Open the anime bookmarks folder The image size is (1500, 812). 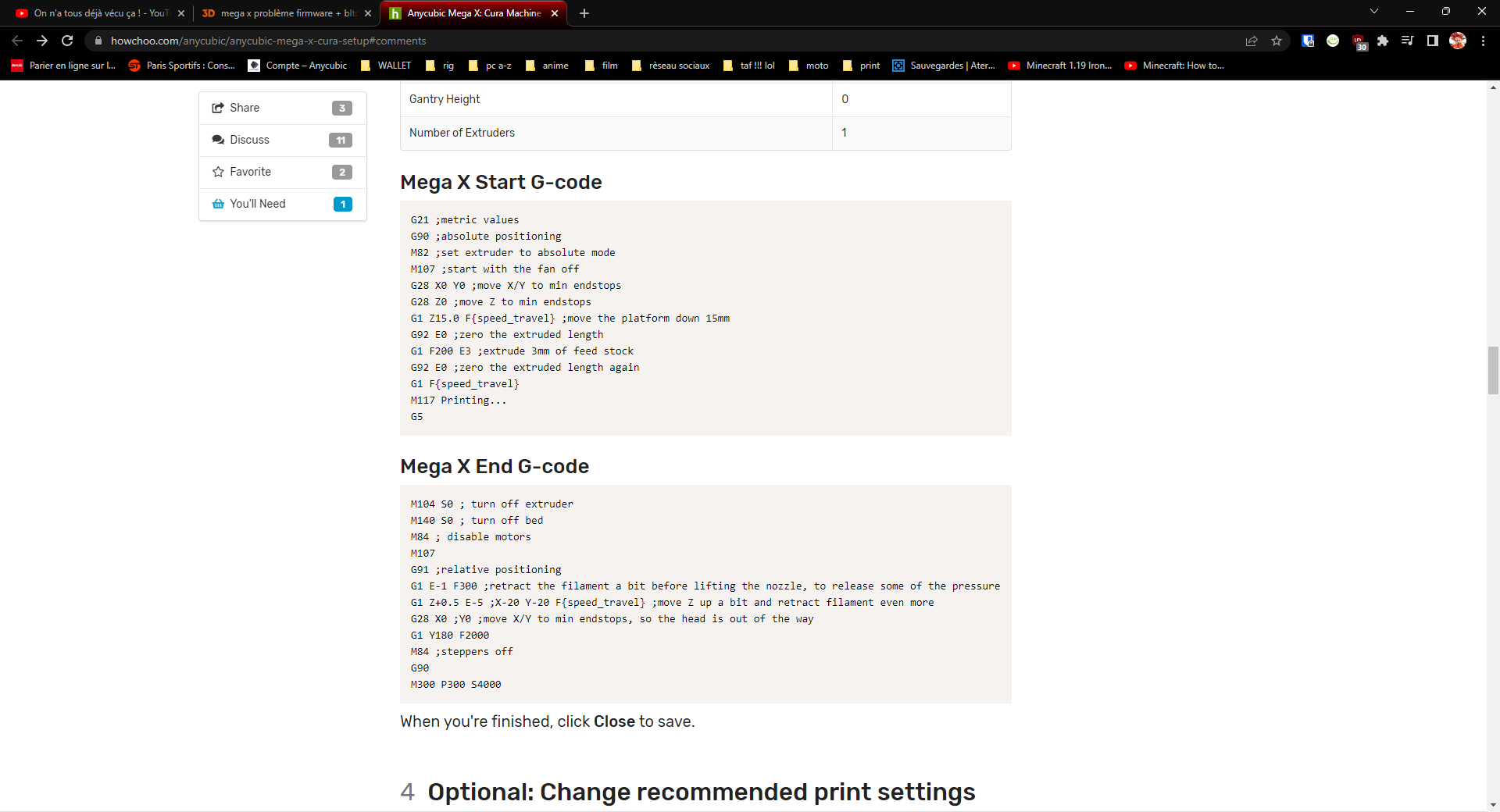(547, 66)
